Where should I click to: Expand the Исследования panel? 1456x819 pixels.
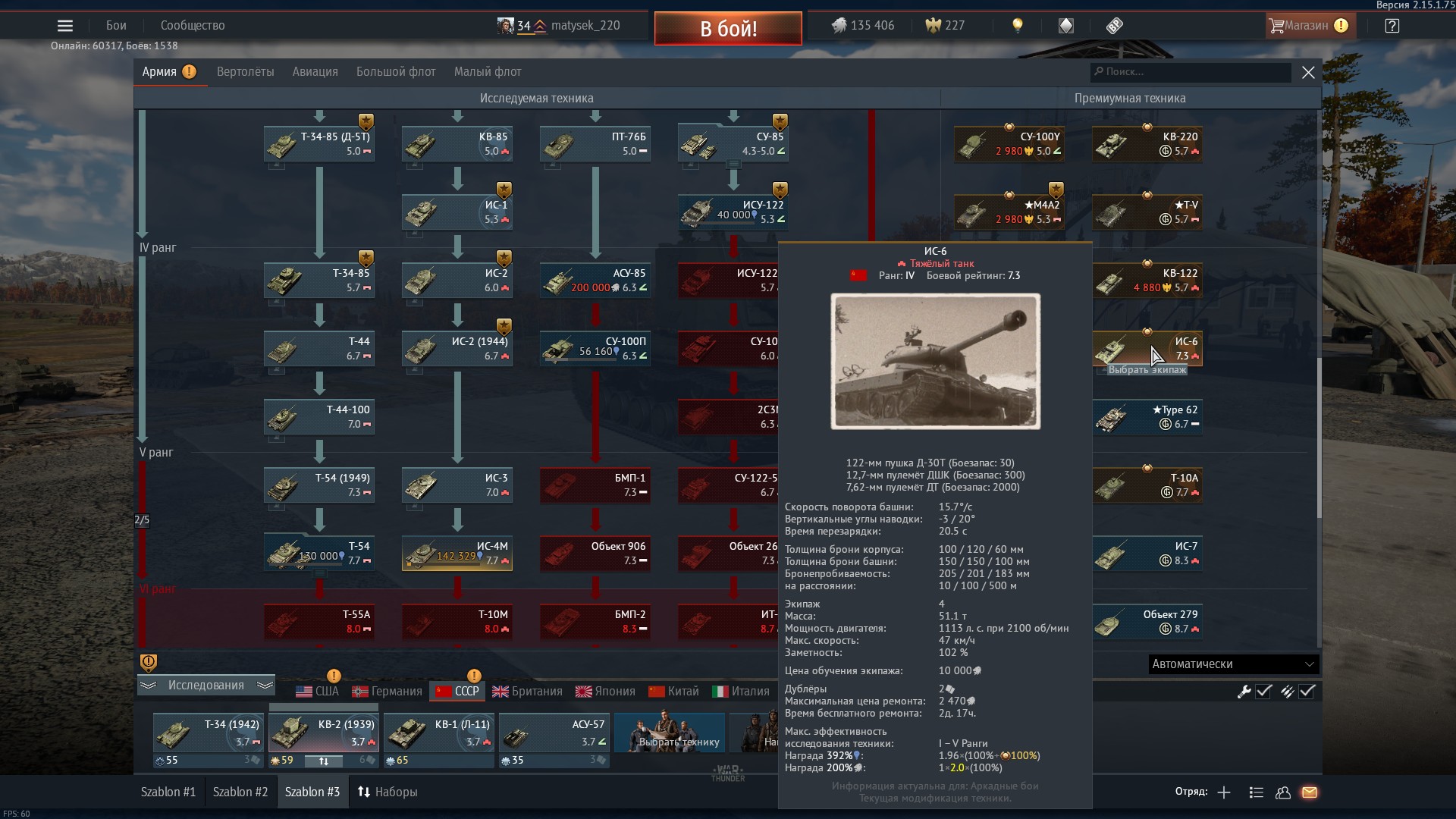click(x=206, y=686)
